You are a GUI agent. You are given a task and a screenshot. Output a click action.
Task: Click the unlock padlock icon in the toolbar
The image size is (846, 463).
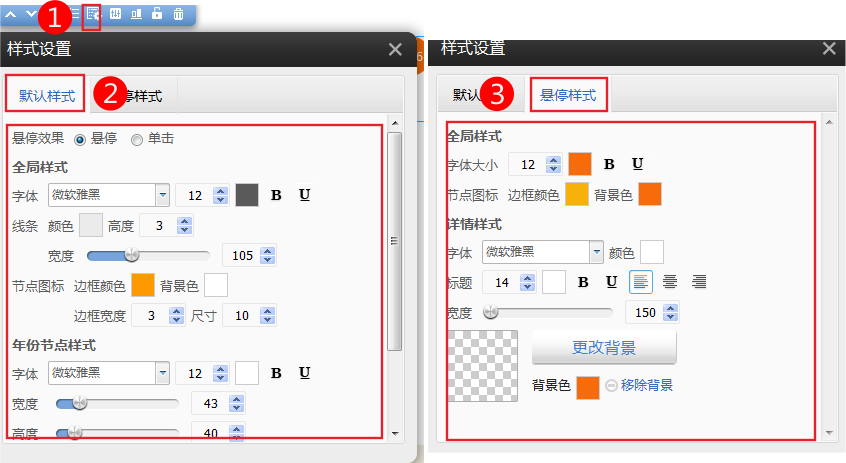(x=157, y=14)
